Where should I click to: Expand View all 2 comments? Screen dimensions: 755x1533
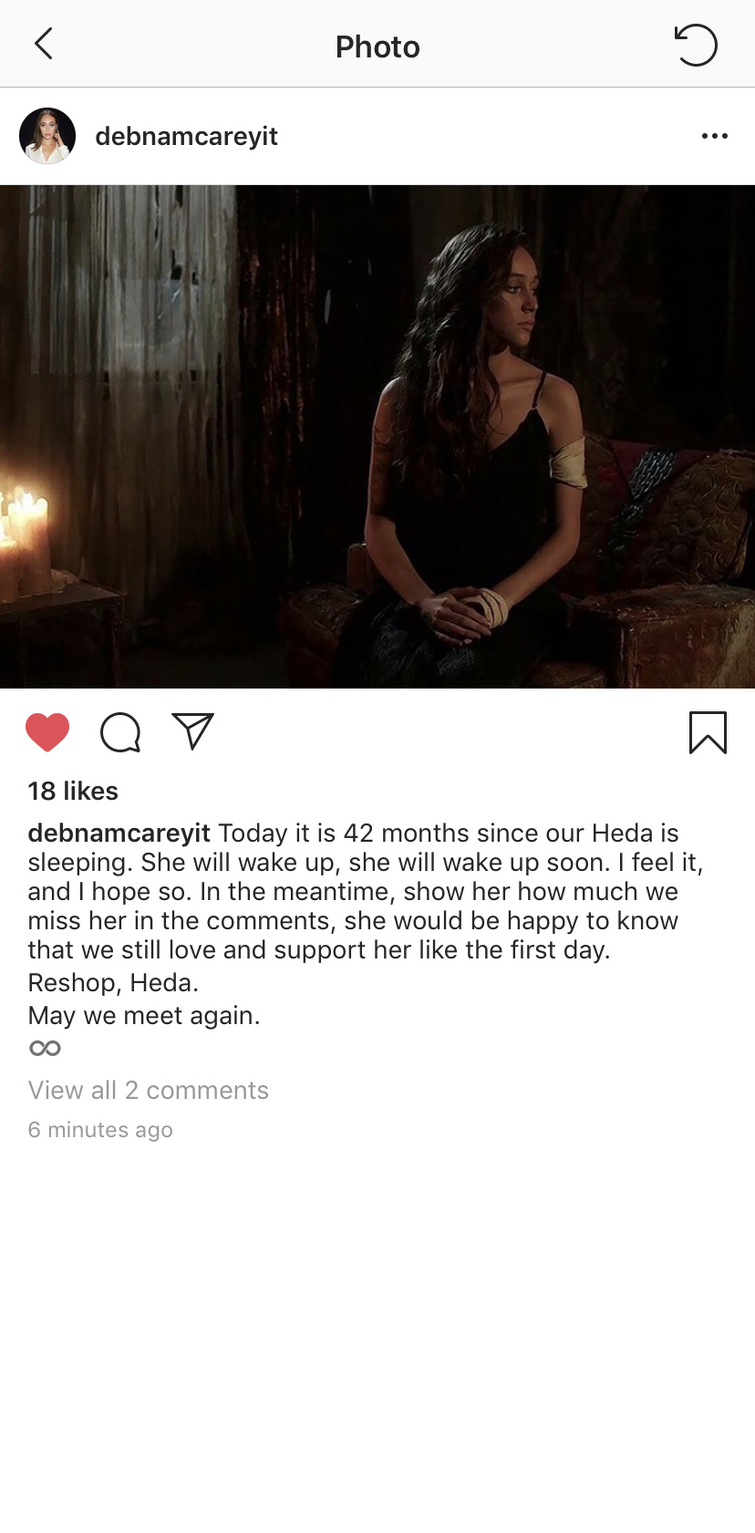[x=148, y=1090]
